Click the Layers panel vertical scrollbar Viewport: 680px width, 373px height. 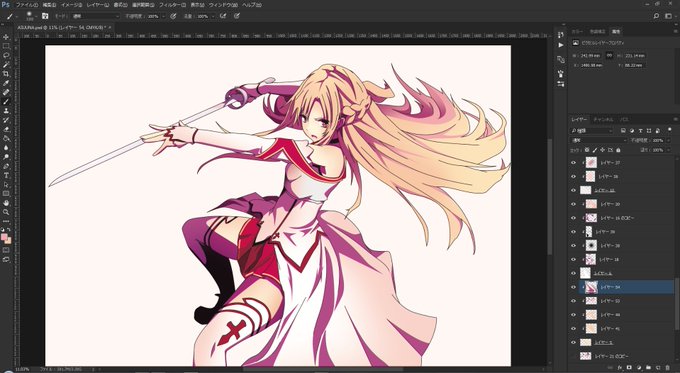(x=676, y=304)
